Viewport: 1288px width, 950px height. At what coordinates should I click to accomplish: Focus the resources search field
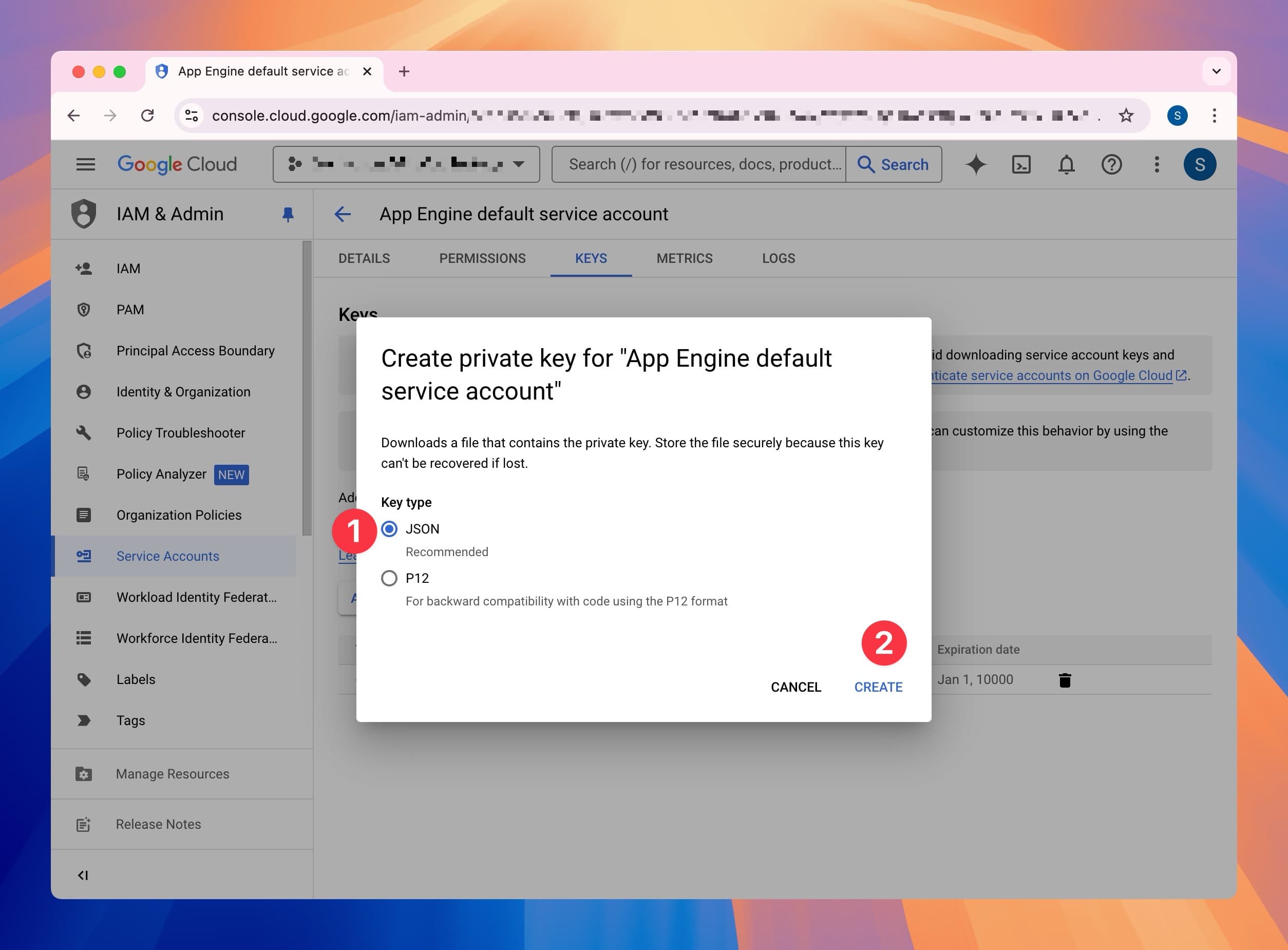tap(698, 164)
